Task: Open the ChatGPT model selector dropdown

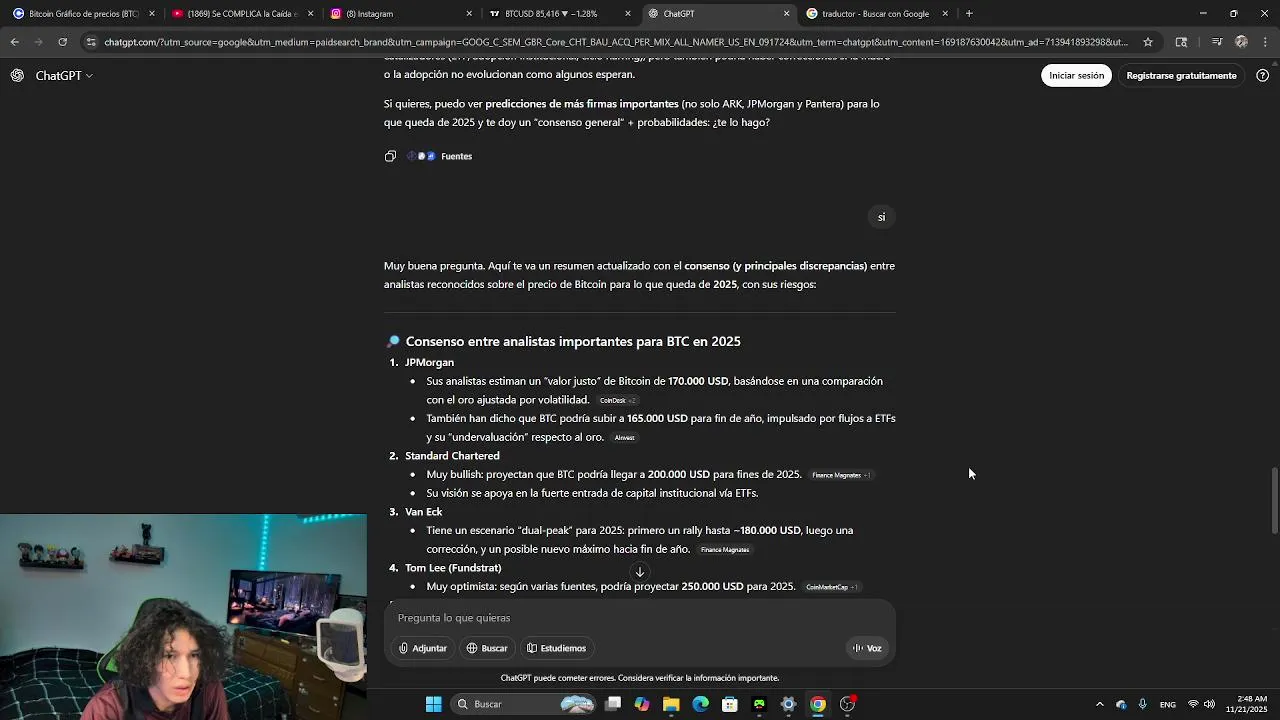Action: tap(64, 76)
